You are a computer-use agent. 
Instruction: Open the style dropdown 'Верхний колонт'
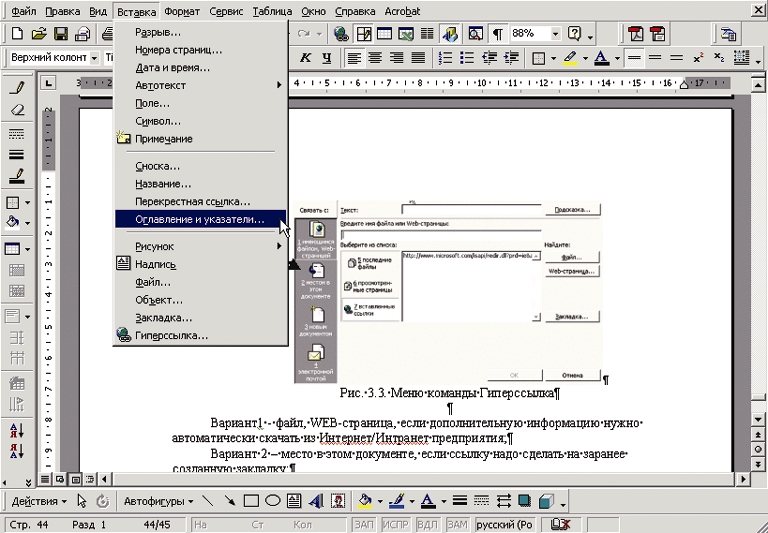click(95, 58)
